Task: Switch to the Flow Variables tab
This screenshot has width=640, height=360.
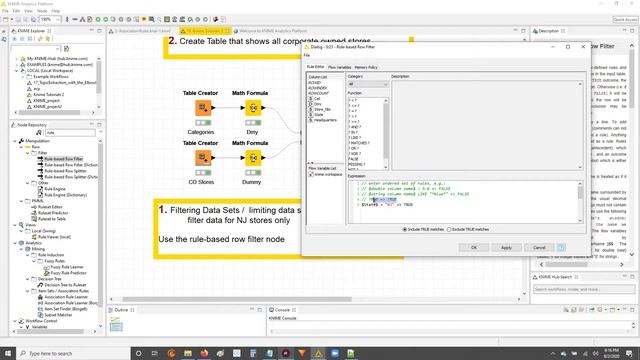Action: (339, 67)
